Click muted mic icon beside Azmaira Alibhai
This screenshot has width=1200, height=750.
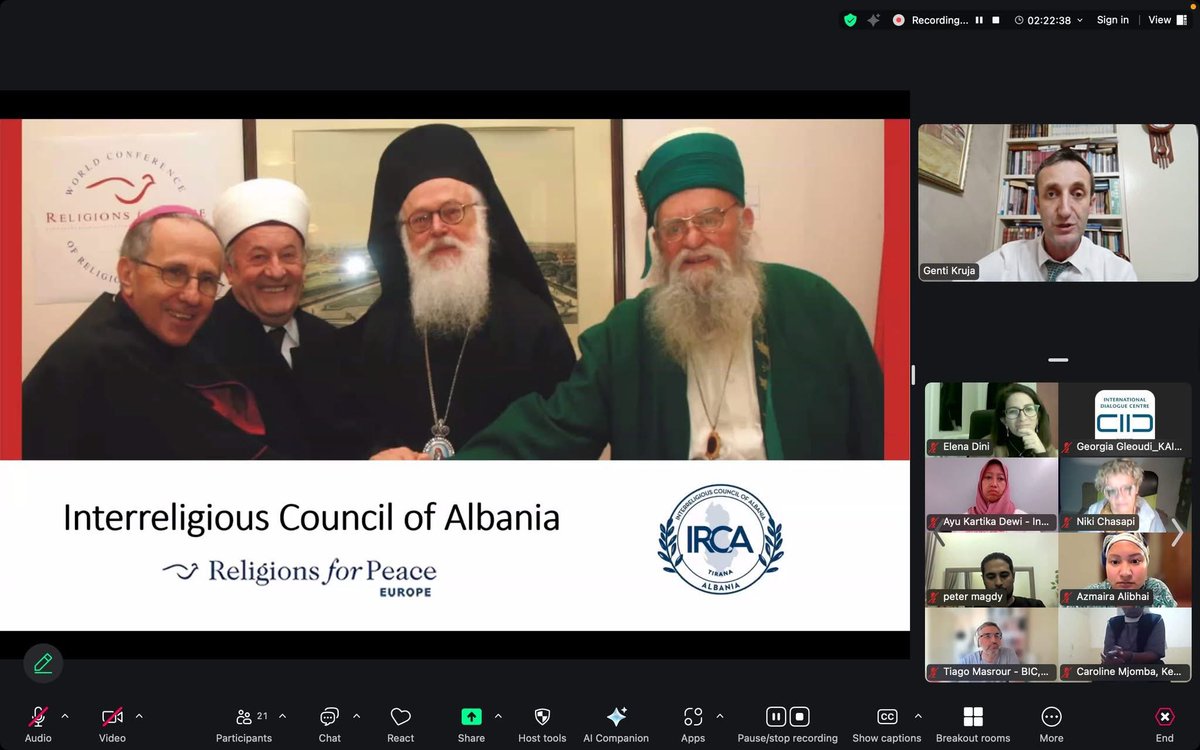click(x=1068, y=597)
